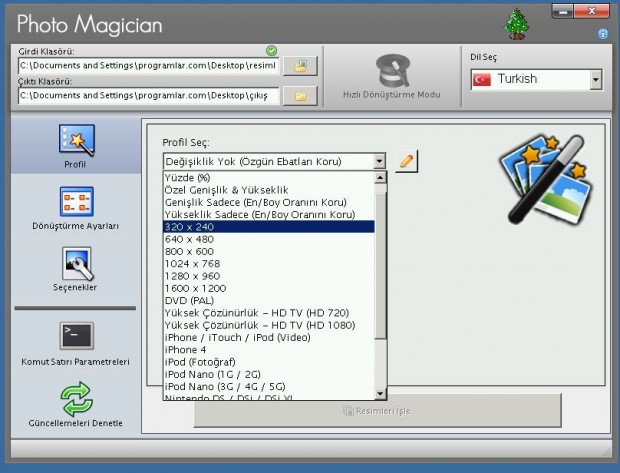The width and height of the screenshot is (620, 473).
Task: Browse for Girdi Klasörü input folder
Action: [x=300, y=66]
